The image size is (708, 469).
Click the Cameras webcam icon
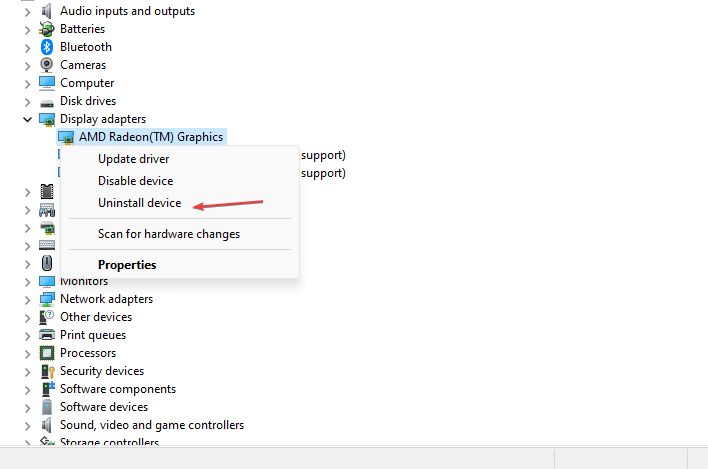pos(47,65)
